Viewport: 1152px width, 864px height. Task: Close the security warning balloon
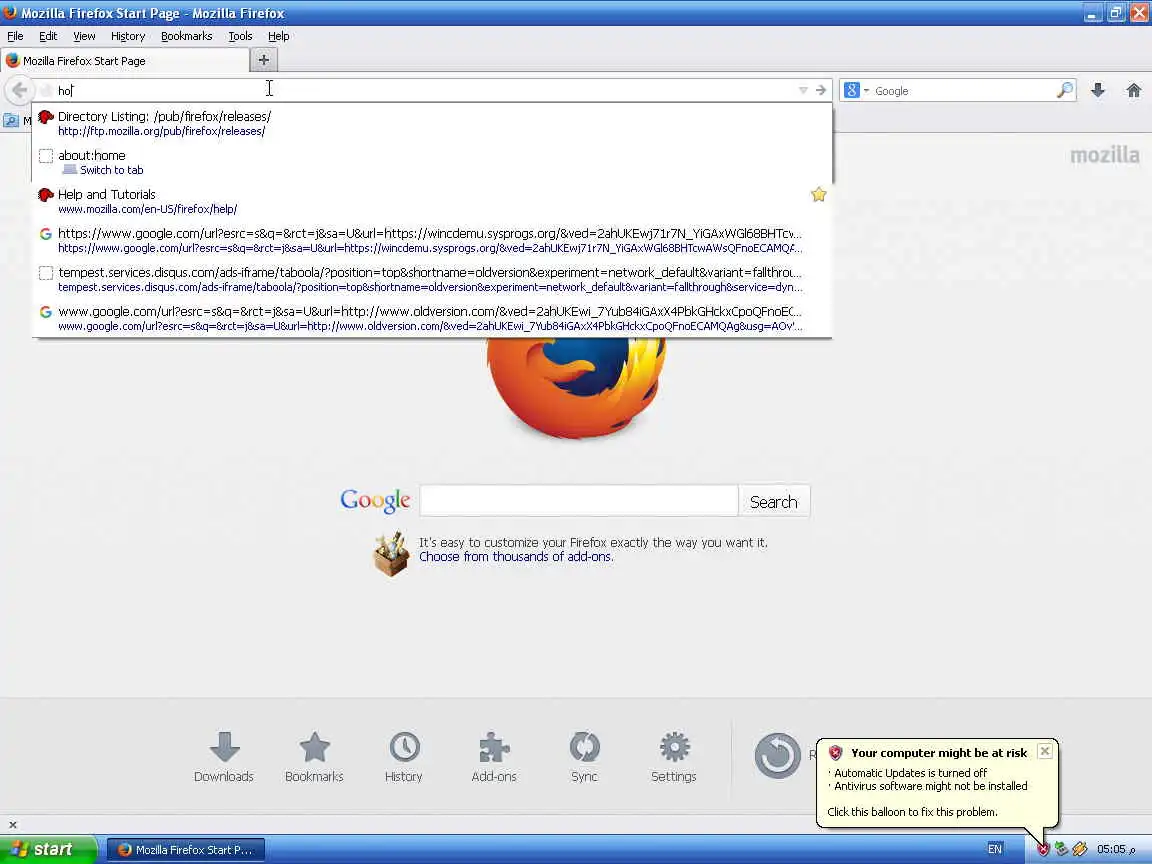point(1045,751)
